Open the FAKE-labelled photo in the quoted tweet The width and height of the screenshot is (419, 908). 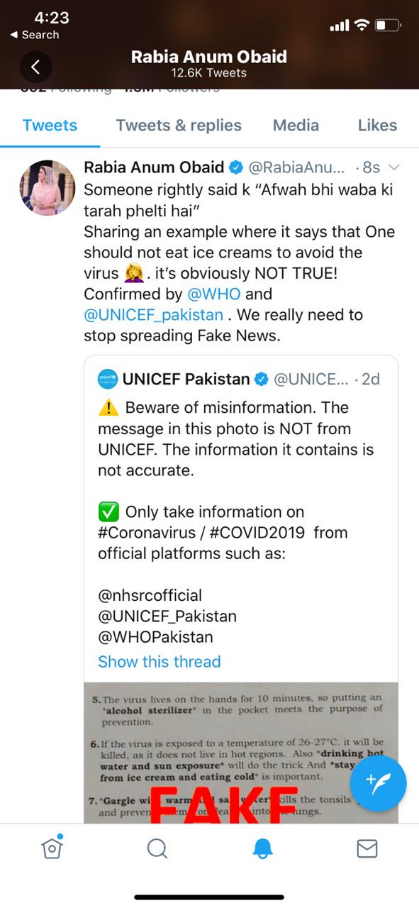pos(241,752)
